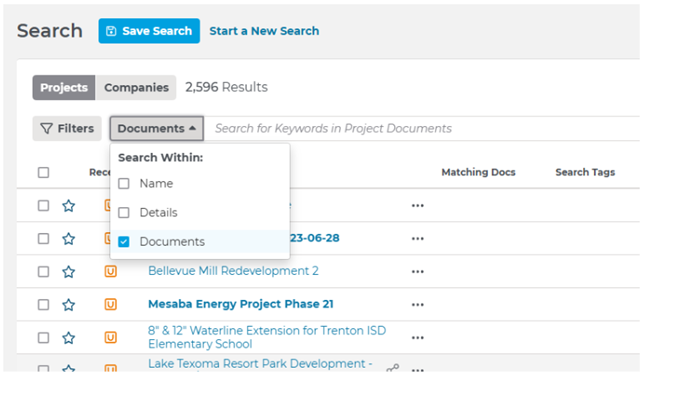Star Bellevue Mill Redevelopment 2

[68, 271]
